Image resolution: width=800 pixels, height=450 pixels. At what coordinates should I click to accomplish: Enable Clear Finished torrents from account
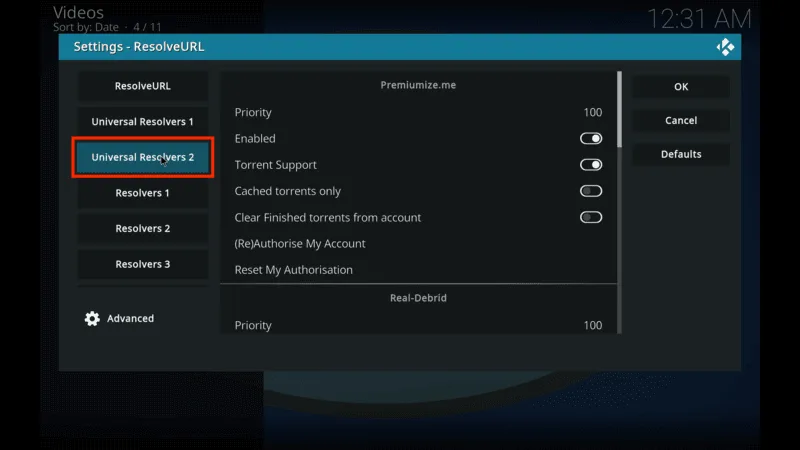coord(591,217)
